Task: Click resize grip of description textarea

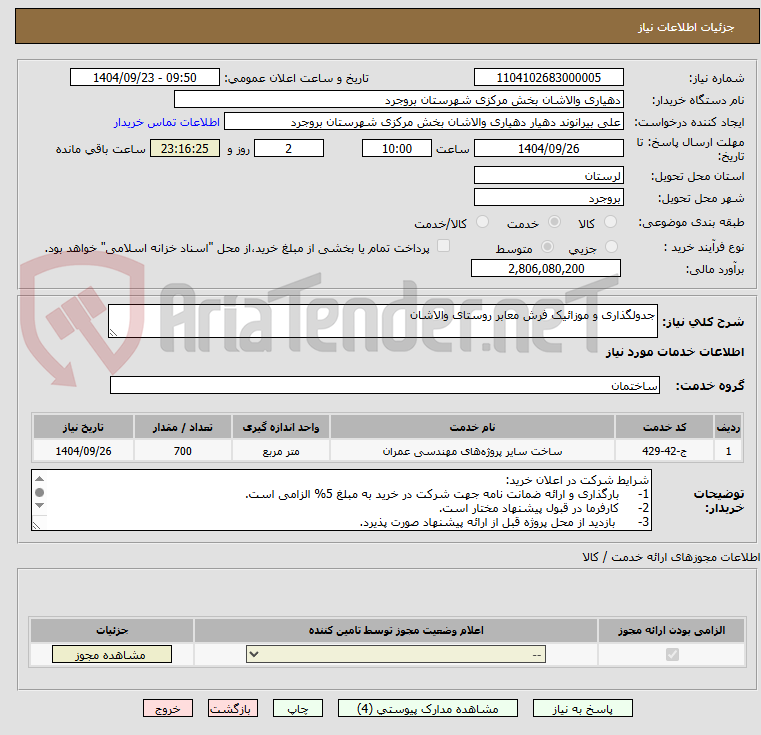Action: [x=114, y=333]
